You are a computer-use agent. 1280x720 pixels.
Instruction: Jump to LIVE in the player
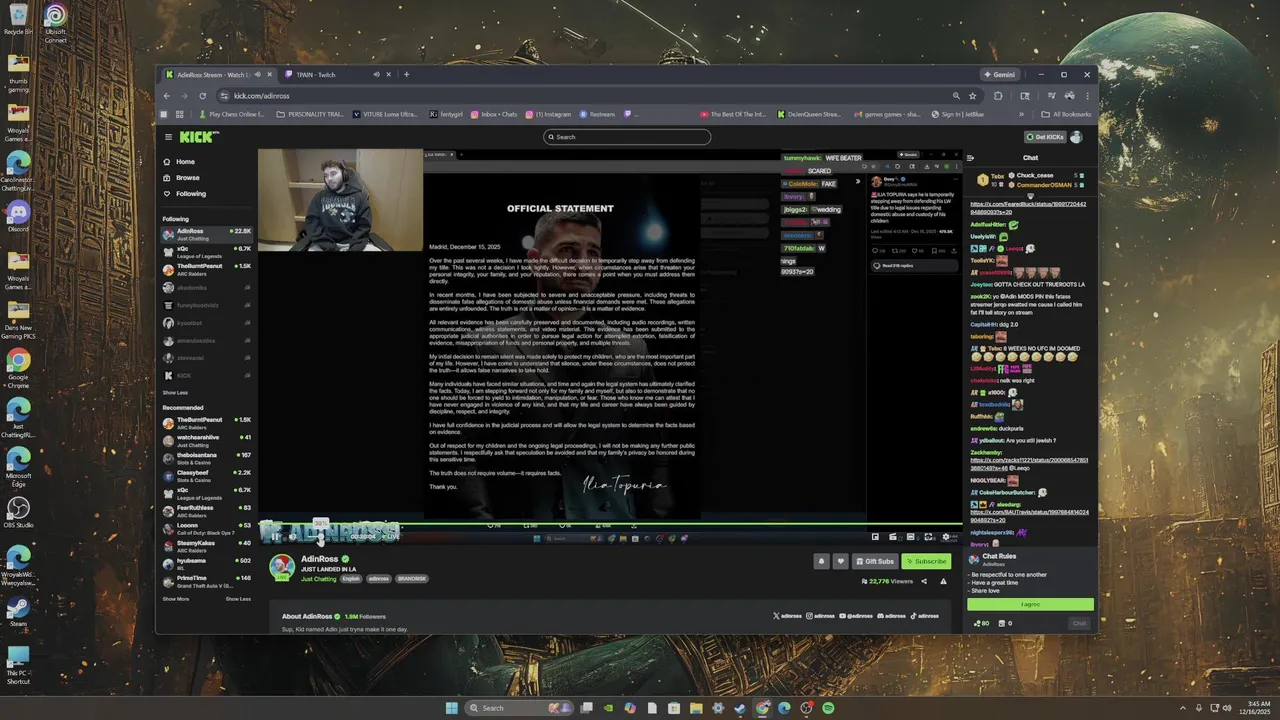pyautogui.click(x=391, y=537)
